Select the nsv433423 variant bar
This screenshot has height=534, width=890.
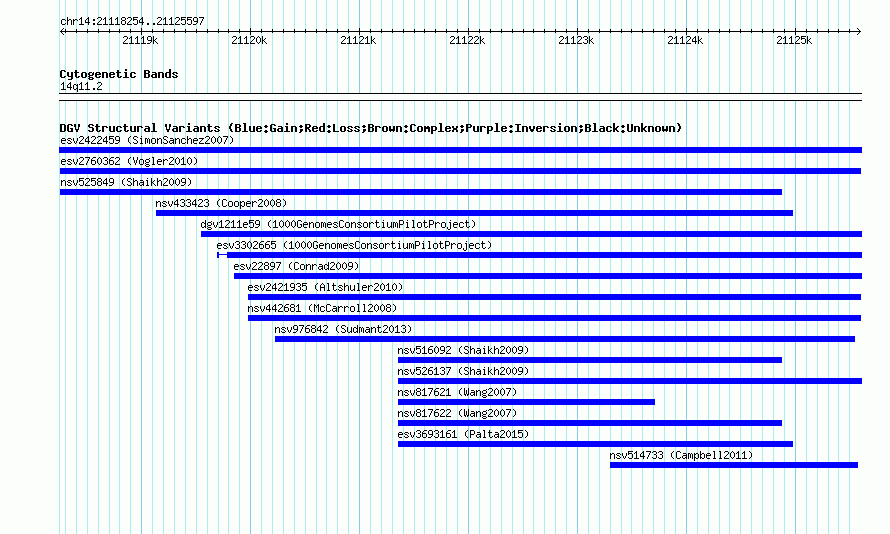[x=475, y=213]
